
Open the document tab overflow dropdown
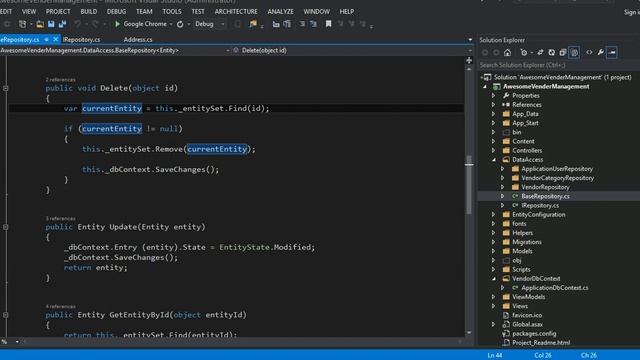470,40
